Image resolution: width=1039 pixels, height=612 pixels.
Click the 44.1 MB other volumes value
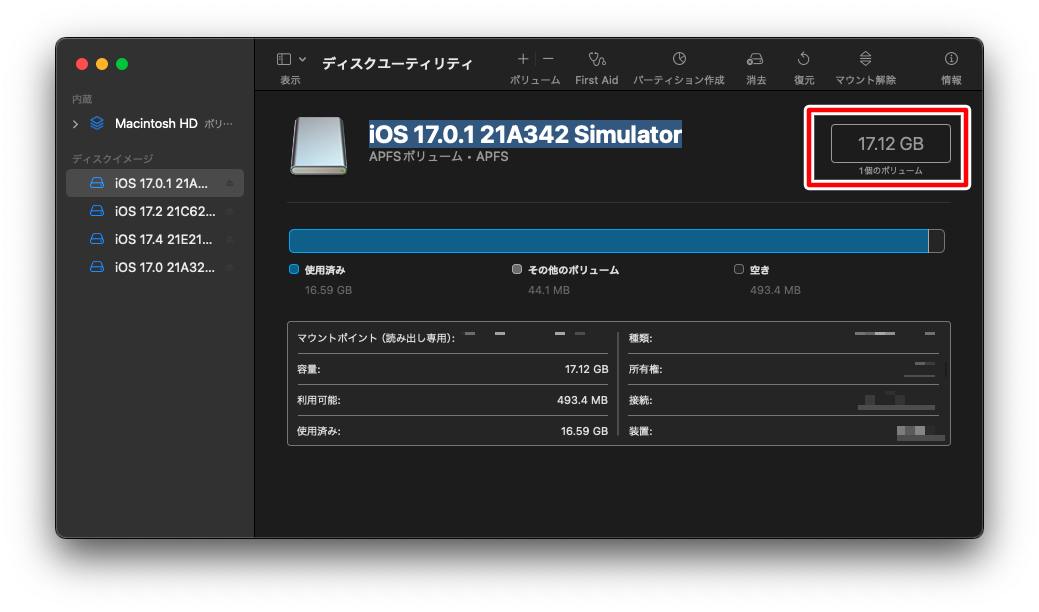click(x=549, y=290)
